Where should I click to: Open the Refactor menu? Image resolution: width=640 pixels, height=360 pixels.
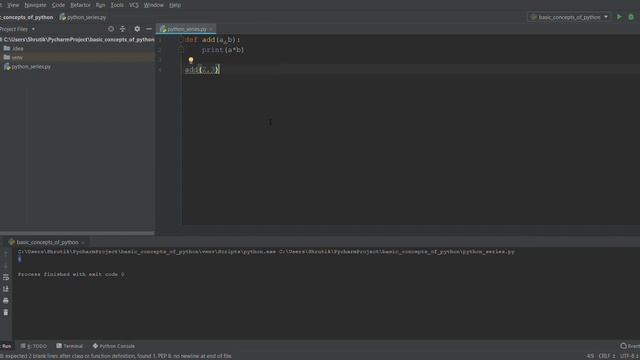tap(80, 5)
